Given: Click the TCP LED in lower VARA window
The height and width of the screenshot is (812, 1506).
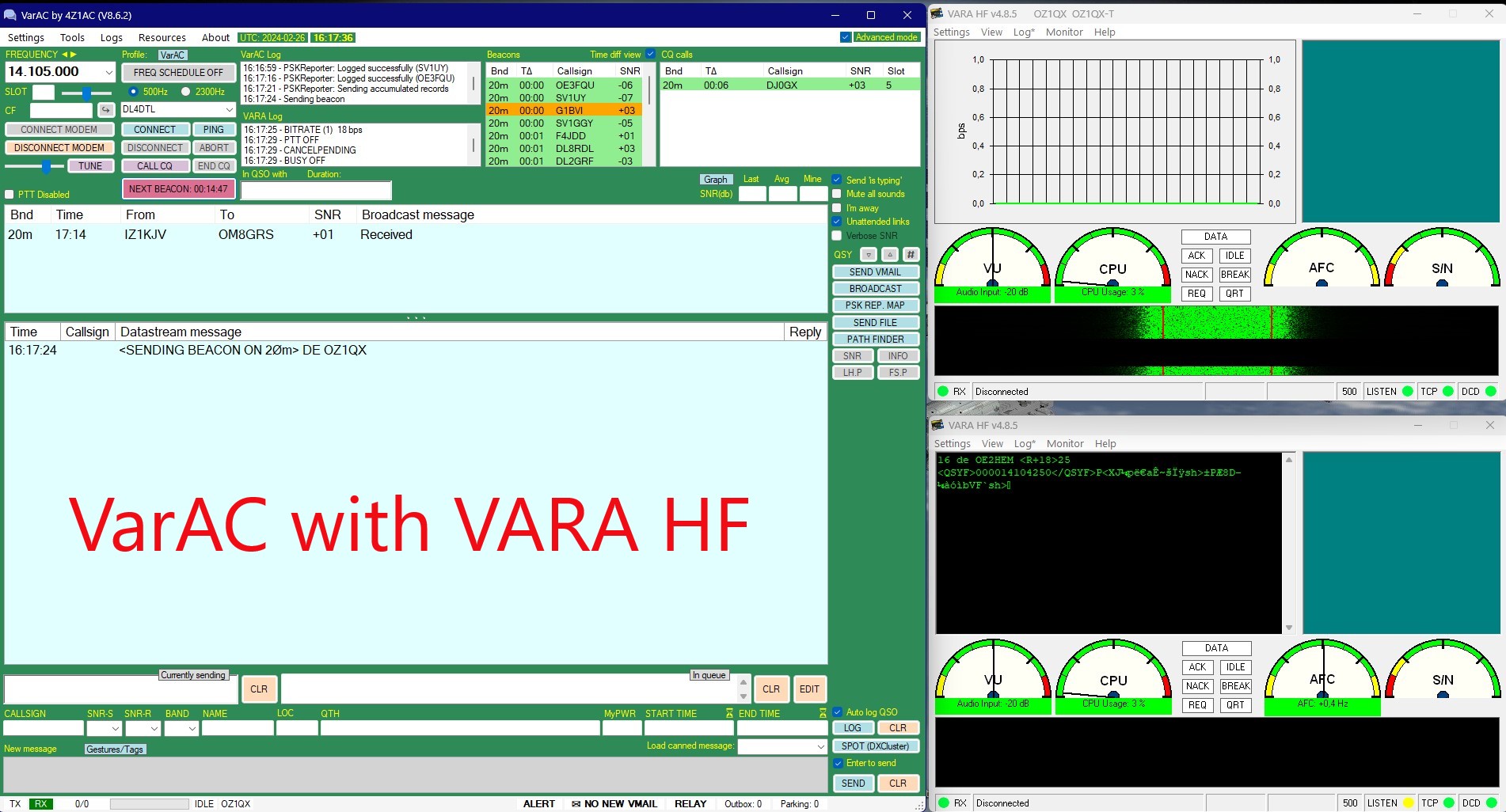Looking at the screenshot, I should [x=1449, y=803].
